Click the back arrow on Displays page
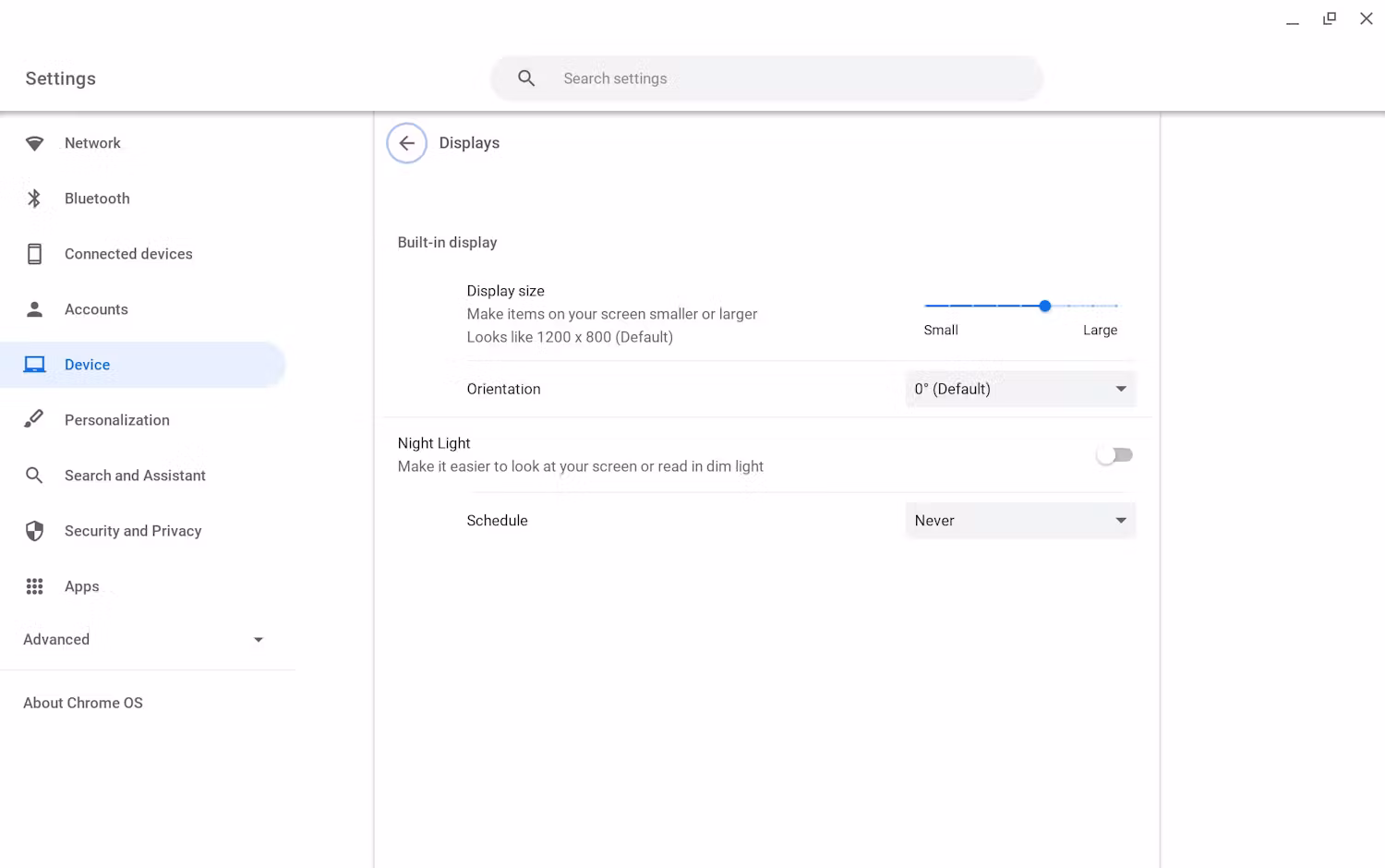Screen dimensions: 1385x868 406,143
